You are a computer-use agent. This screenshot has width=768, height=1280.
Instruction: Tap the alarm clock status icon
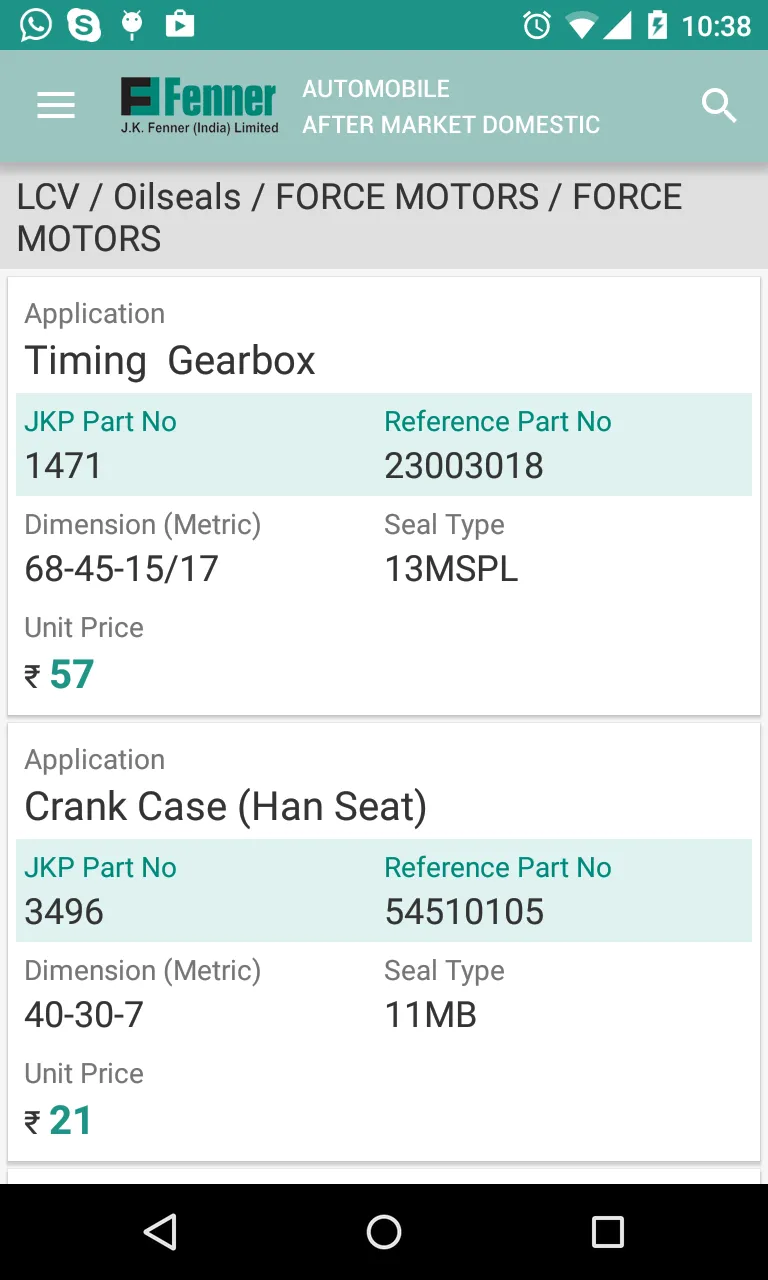tap(537, 25)
